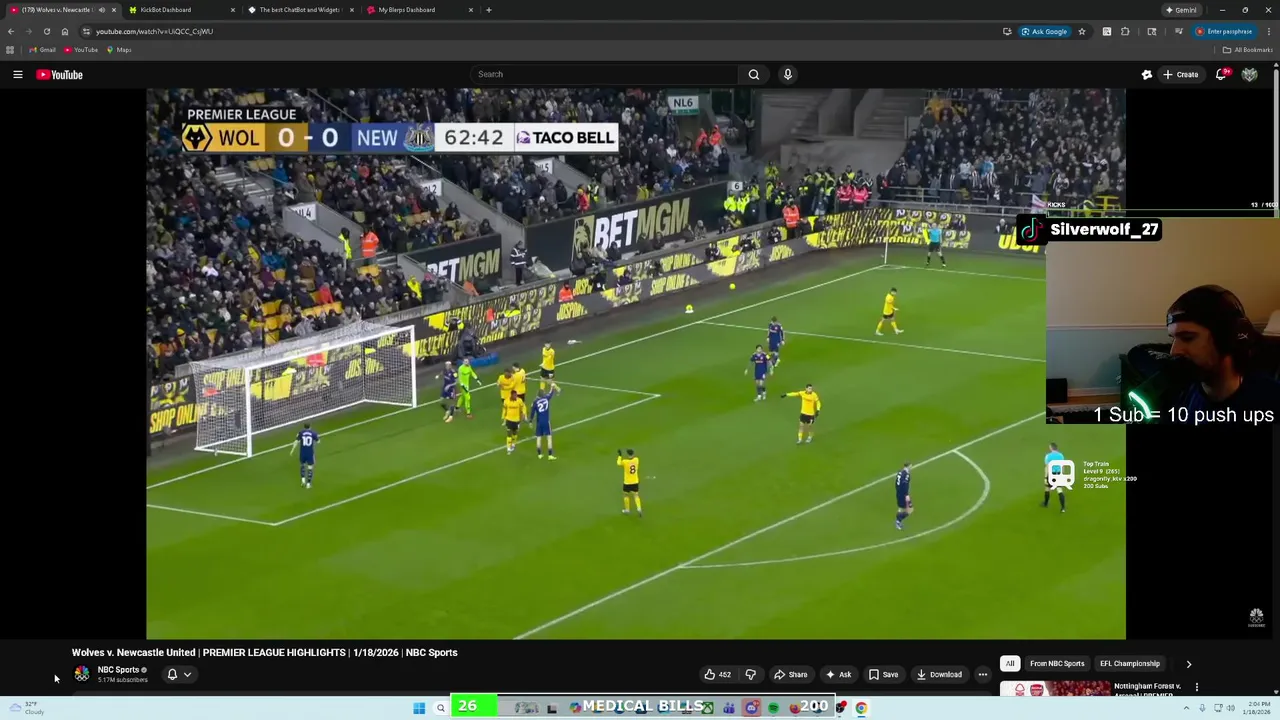
Task: Open the YouTube guide hamburger menu
Action: [17, 74]
